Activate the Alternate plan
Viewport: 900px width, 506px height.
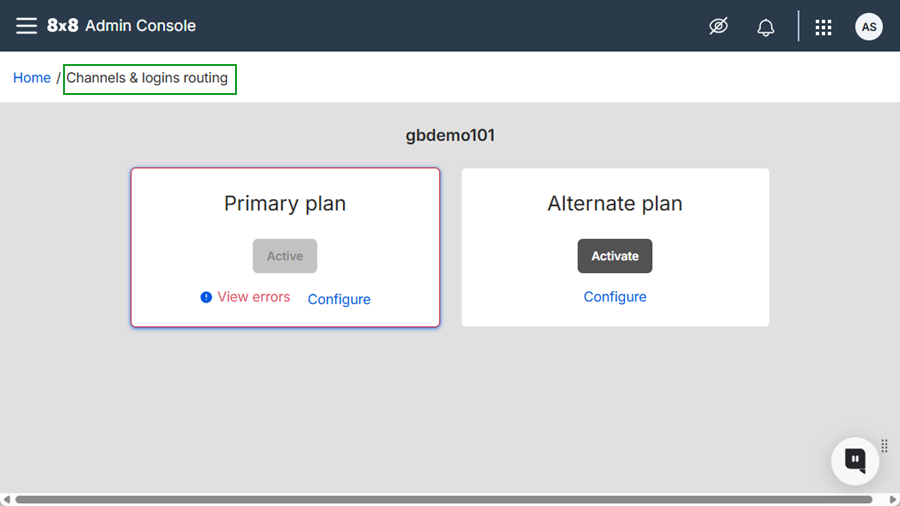click(615, 256)
